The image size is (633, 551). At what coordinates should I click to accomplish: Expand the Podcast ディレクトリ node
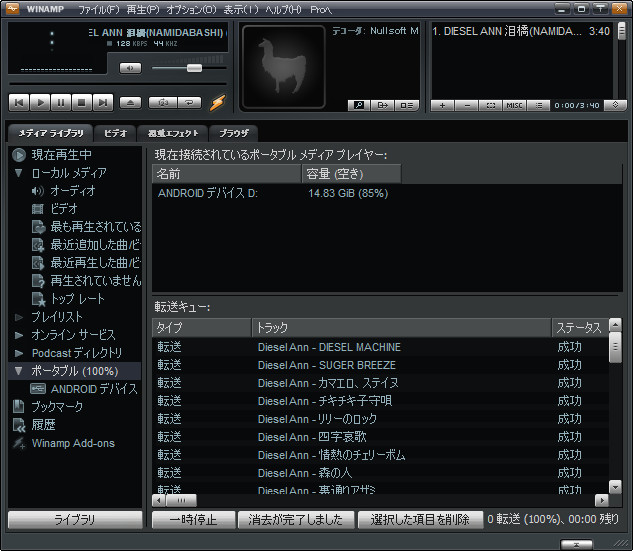(x=19, y=353)
